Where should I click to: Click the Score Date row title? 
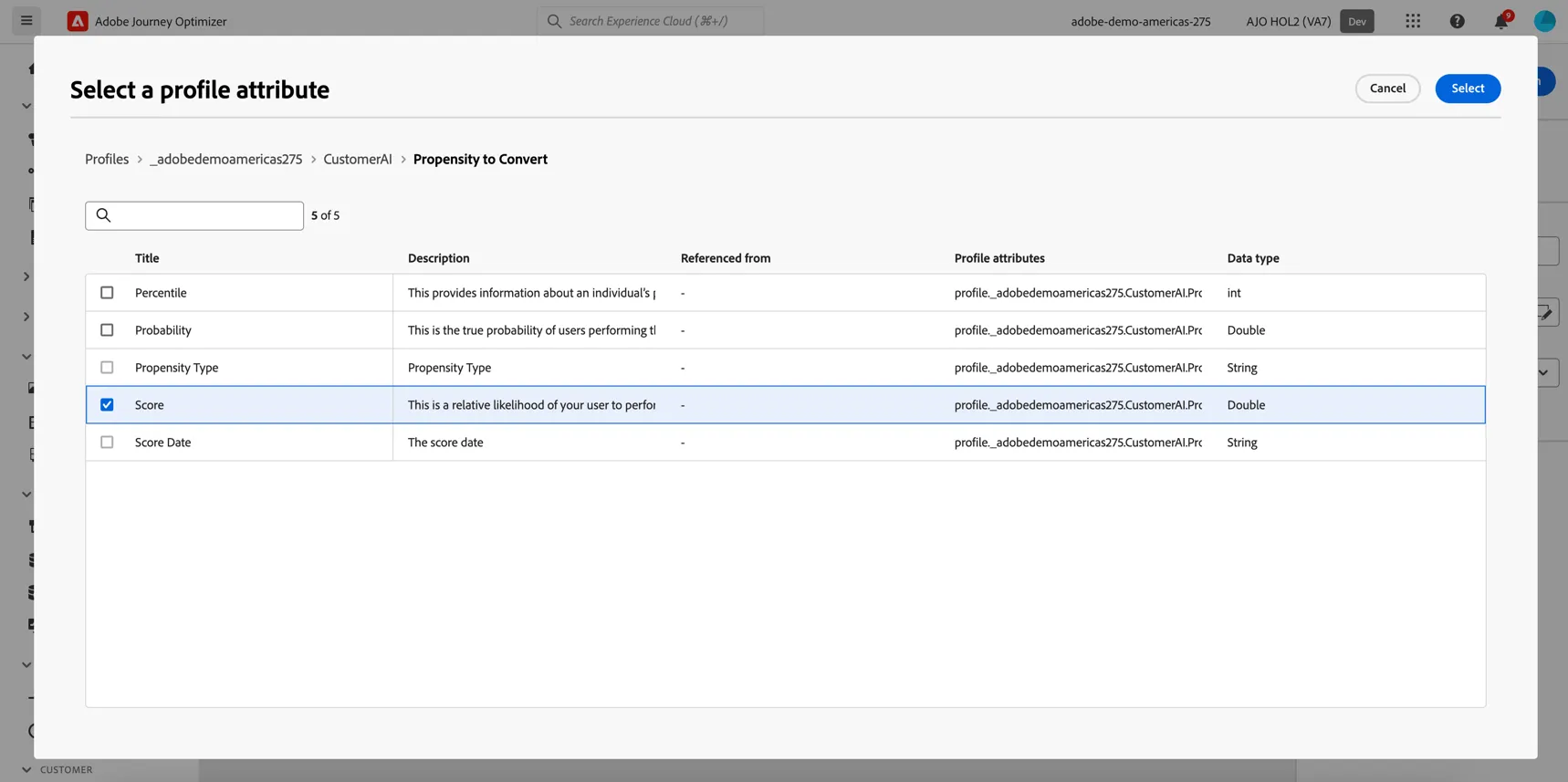(x=163, y=443)
